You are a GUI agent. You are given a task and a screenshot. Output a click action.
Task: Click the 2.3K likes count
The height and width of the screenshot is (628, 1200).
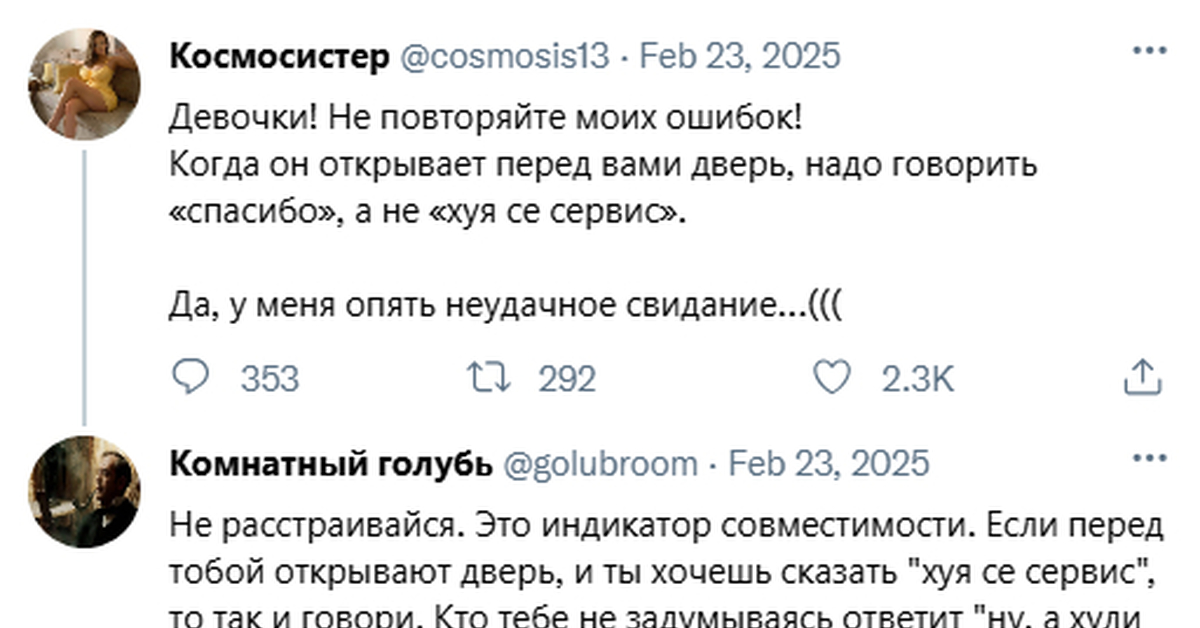917,378
